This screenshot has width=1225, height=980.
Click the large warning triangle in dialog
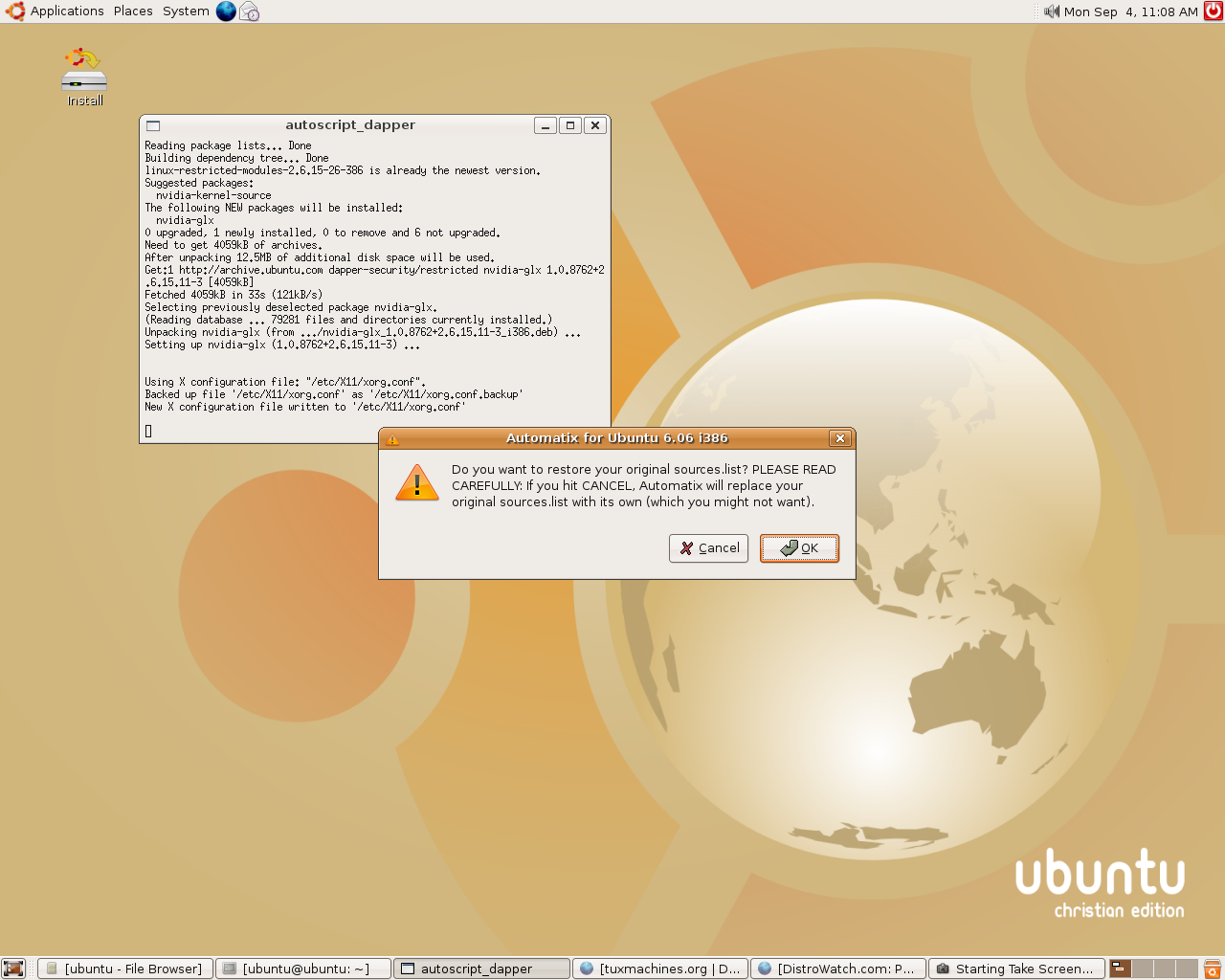(x=417, y=482)
